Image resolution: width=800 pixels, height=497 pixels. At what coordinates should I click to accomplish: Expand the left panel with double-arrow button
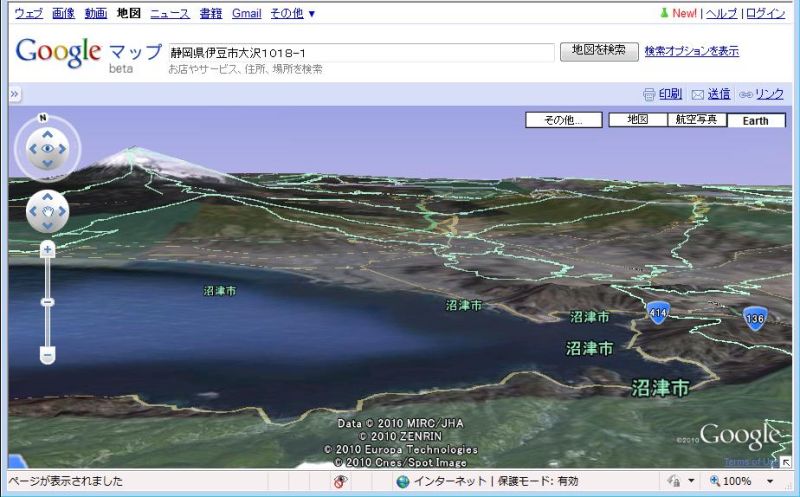pos(14,94)
